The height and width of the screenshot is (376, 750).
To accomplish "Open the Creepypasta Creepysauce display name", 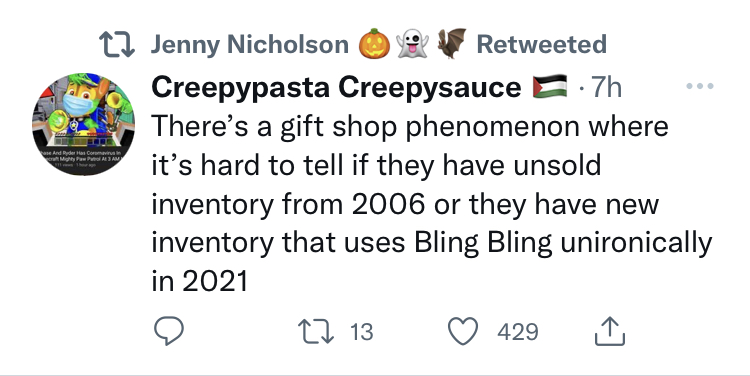I will 336,88.
